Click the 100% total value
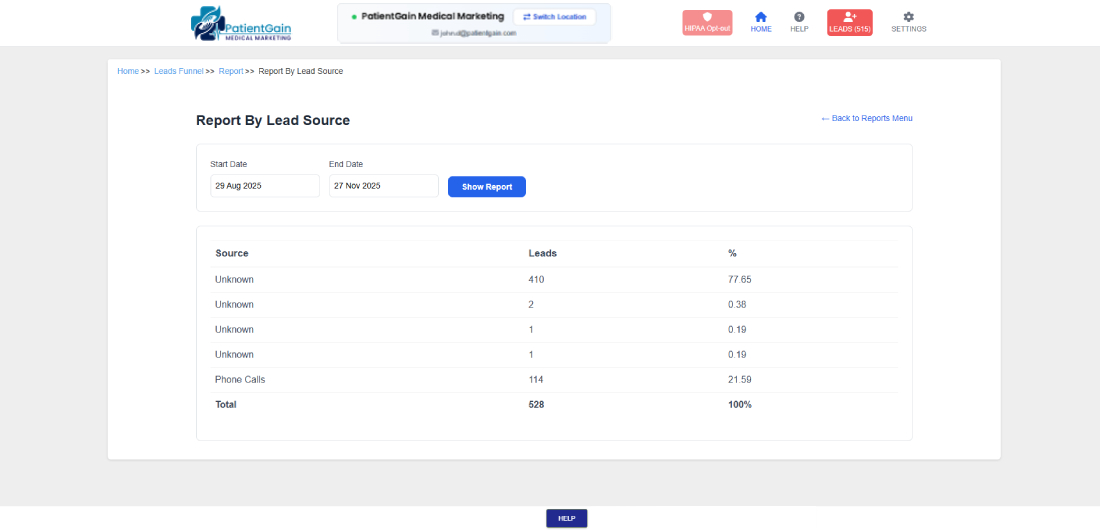Screen dimensions: 1100x530 coord(740,405)
